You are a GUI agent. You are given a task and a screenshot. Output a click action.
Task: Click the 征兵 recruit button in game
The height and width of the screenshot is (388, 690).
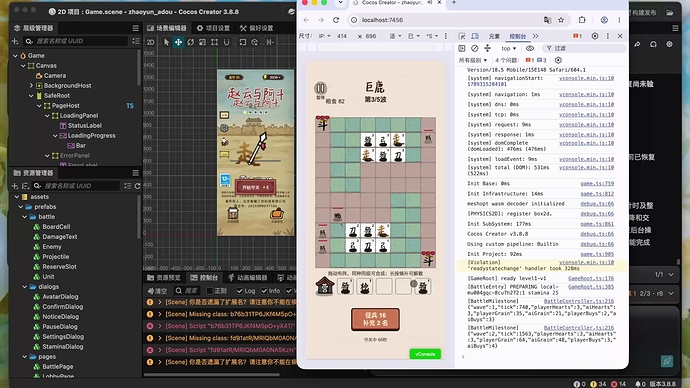(x=375, y=319)
